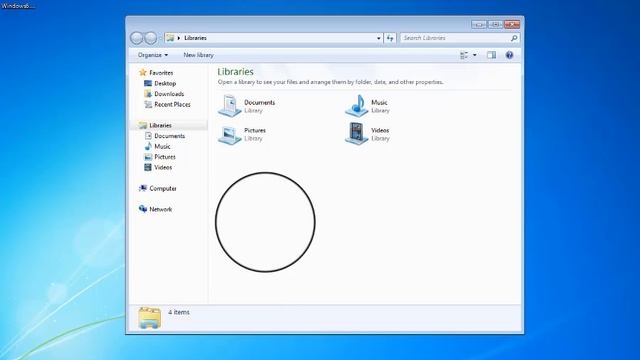Viewport: 640px width, 360px height.
Task: Select Videos under Libraries in sidebar
Action: pos(163,167)
